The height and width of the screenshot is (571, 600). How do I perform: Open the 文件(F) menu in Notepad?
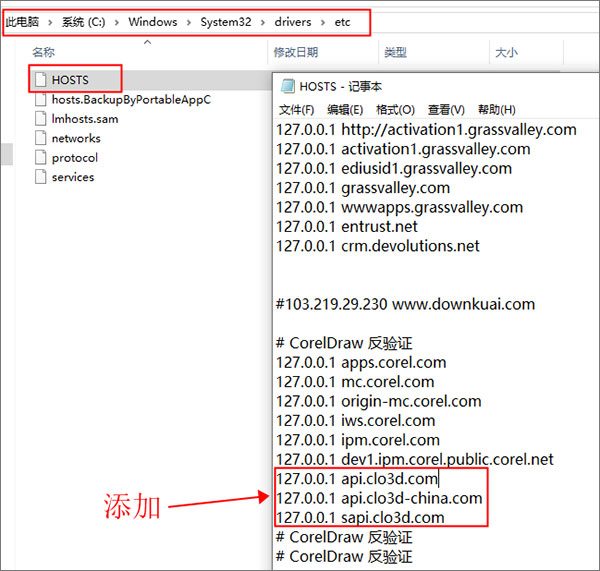297,110
